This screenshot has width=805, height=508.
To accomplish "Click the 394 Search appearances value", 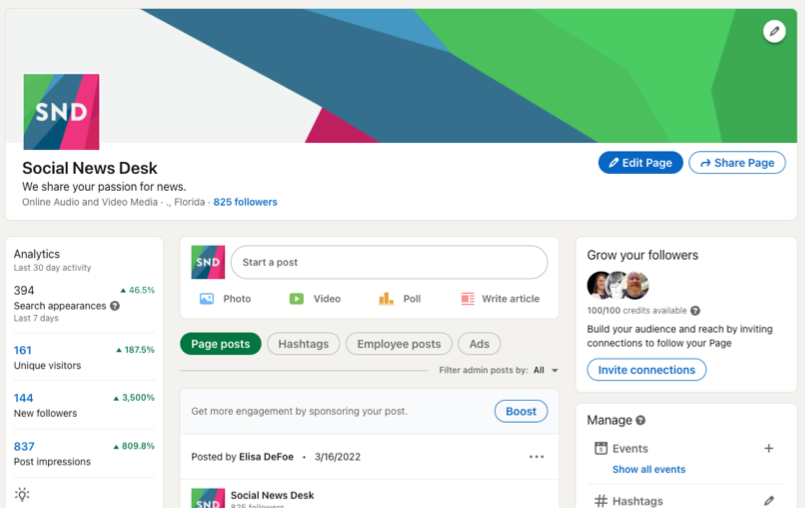I will tap(24, 291).
